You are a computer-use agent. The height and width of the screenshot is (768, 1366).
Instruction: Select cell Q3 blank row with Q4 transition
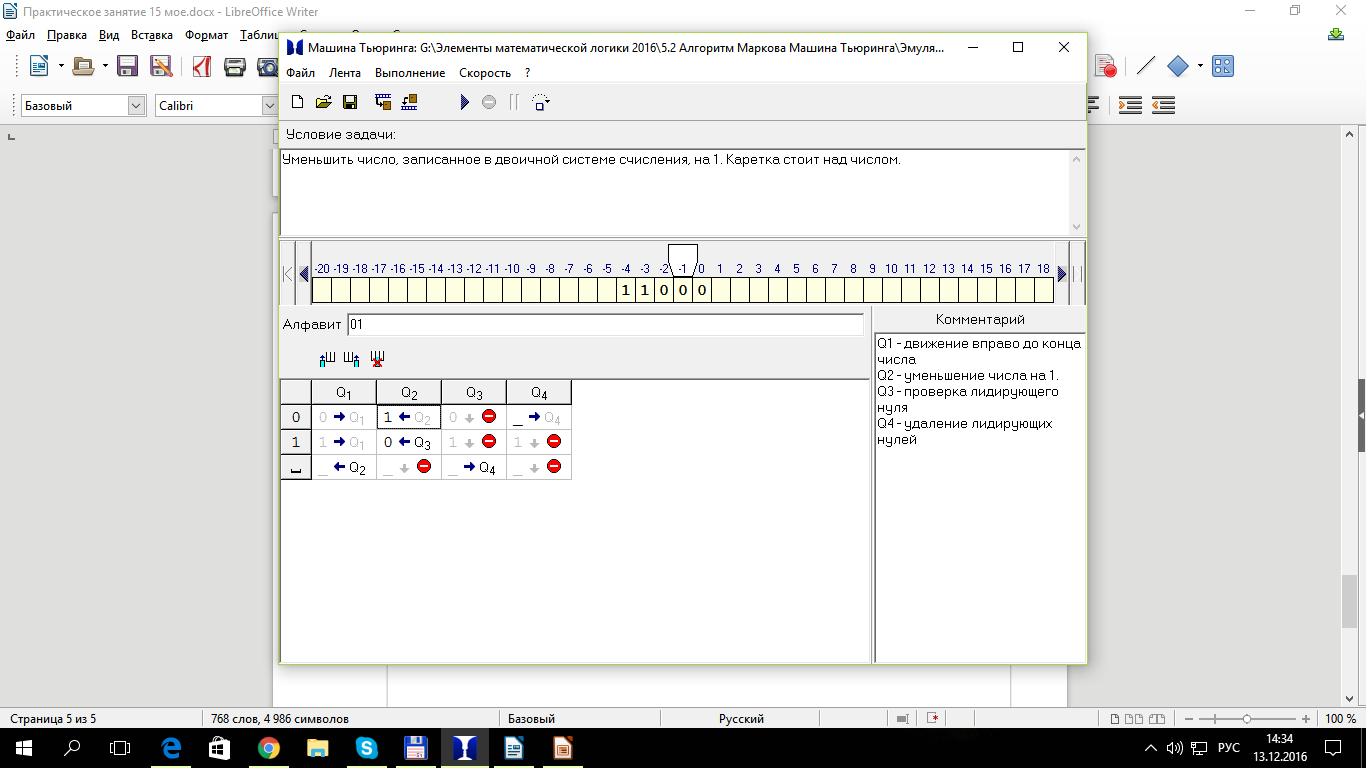pyautogui.click(x=474, y=467)
